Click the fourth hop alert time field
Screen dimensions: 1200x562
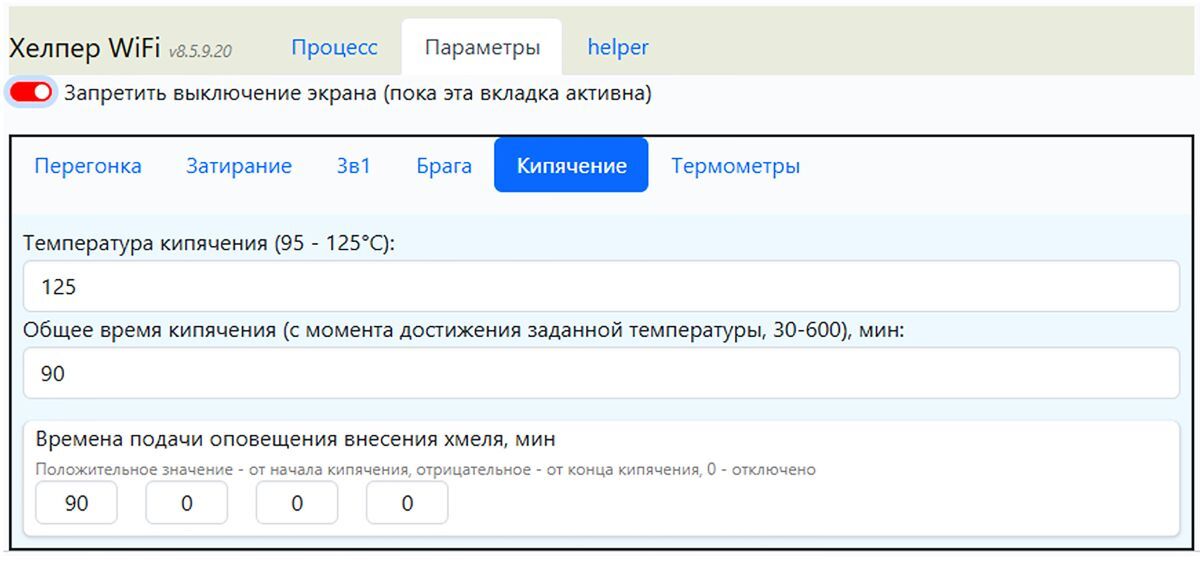[x=407, y=503]
